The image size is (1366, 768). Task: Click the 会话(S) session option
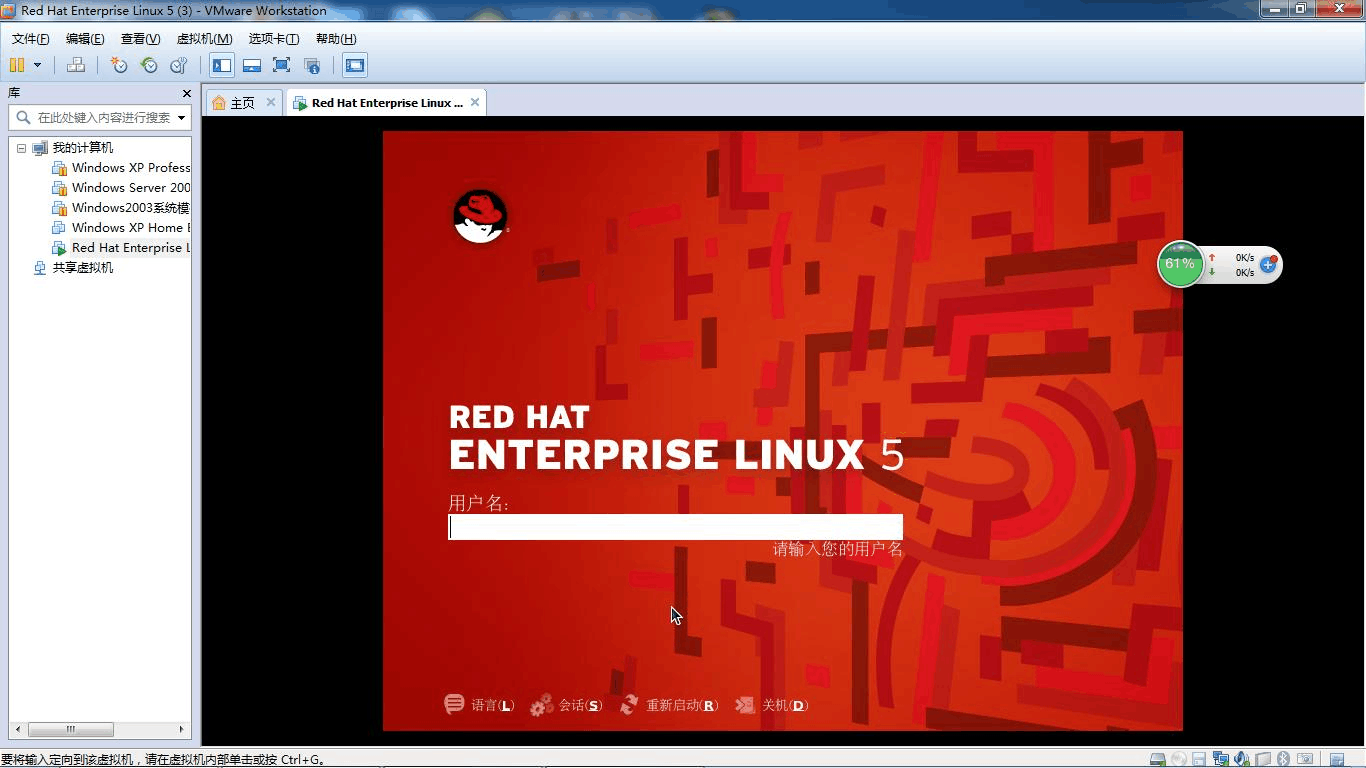click(x=566, y=705)
